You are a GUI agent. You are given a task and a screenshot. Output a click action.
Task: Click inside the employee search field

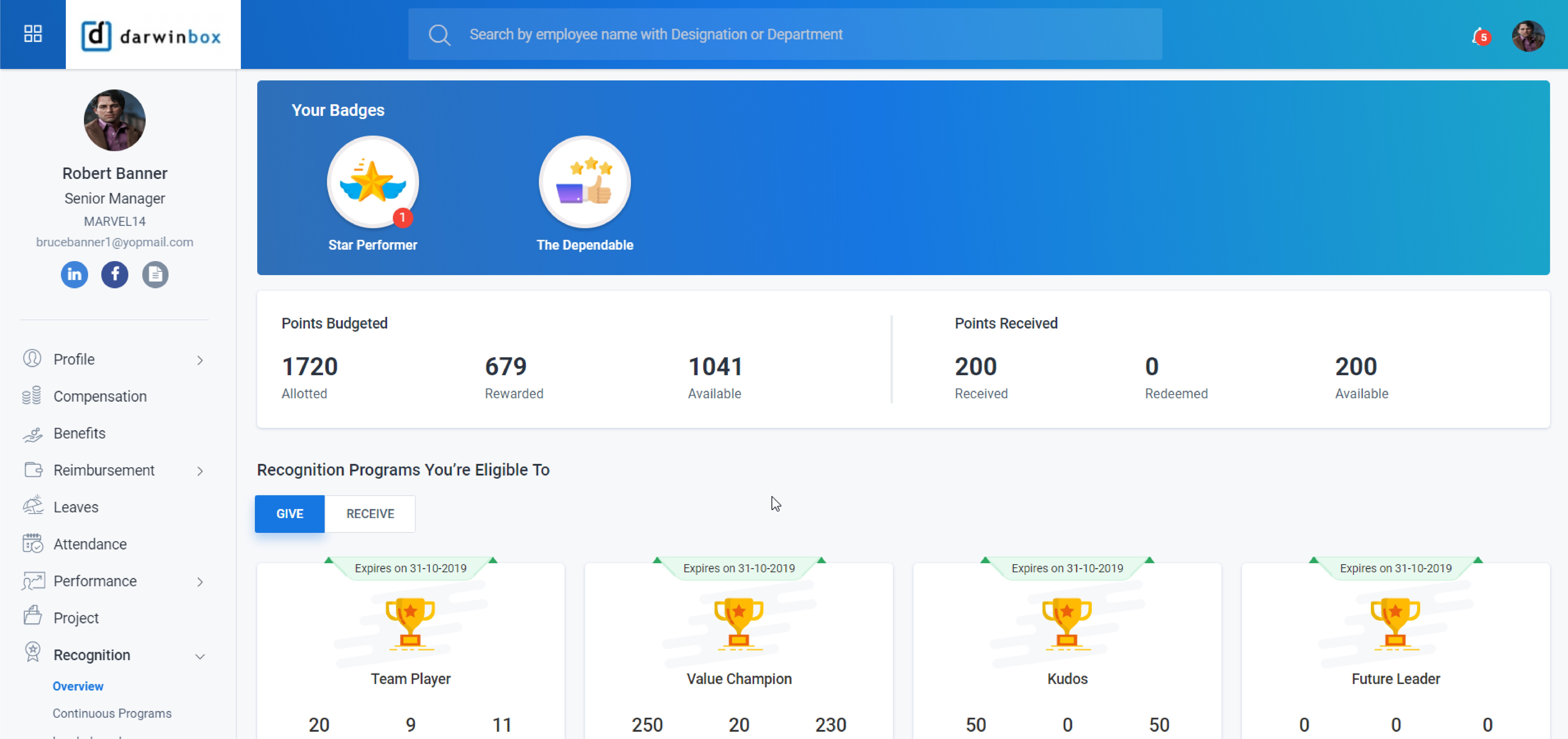point(785,34)
